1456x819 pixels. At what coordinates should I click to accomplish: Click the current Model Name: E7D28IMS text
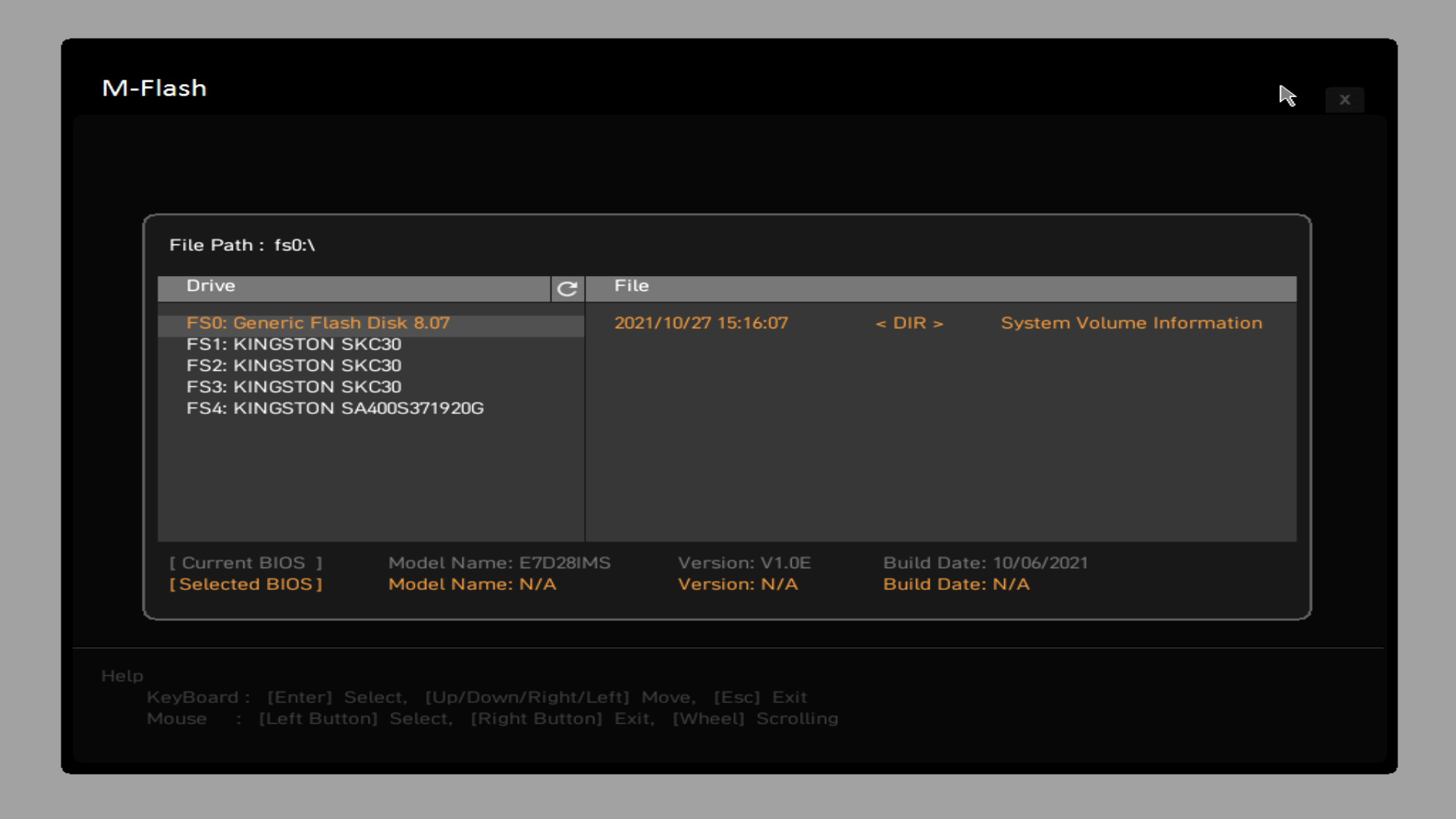click(x=499, y=563)
